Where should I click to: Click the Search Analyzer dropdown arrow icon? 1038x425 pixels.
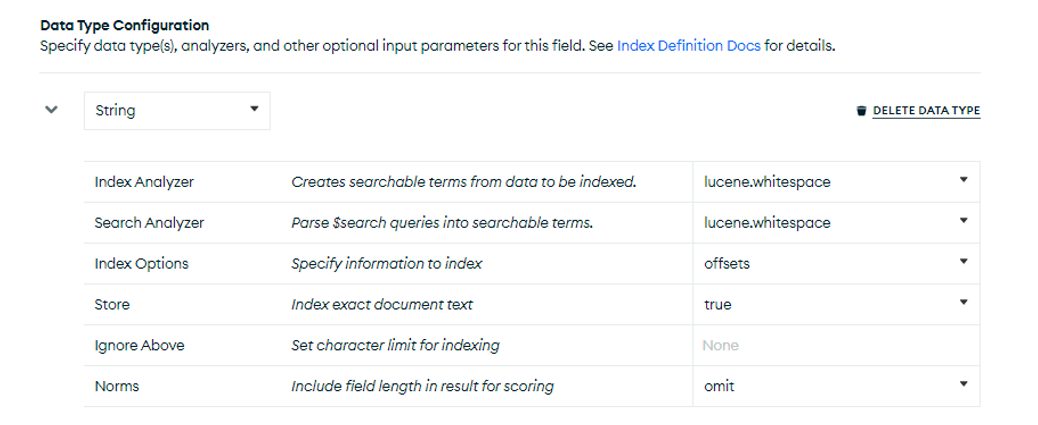(964, 220)
